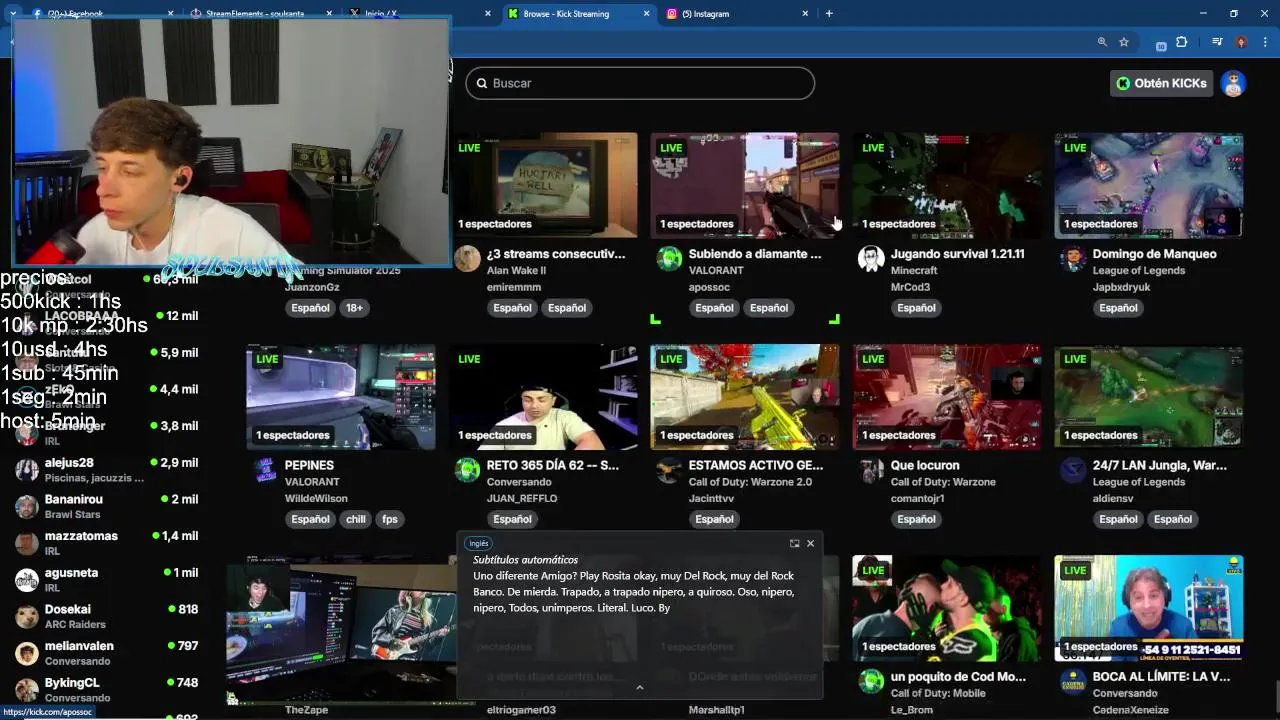The image size is (1280, 720).
Task: Open mazzatomas channel in sidebar
Action: pos(106,543)
